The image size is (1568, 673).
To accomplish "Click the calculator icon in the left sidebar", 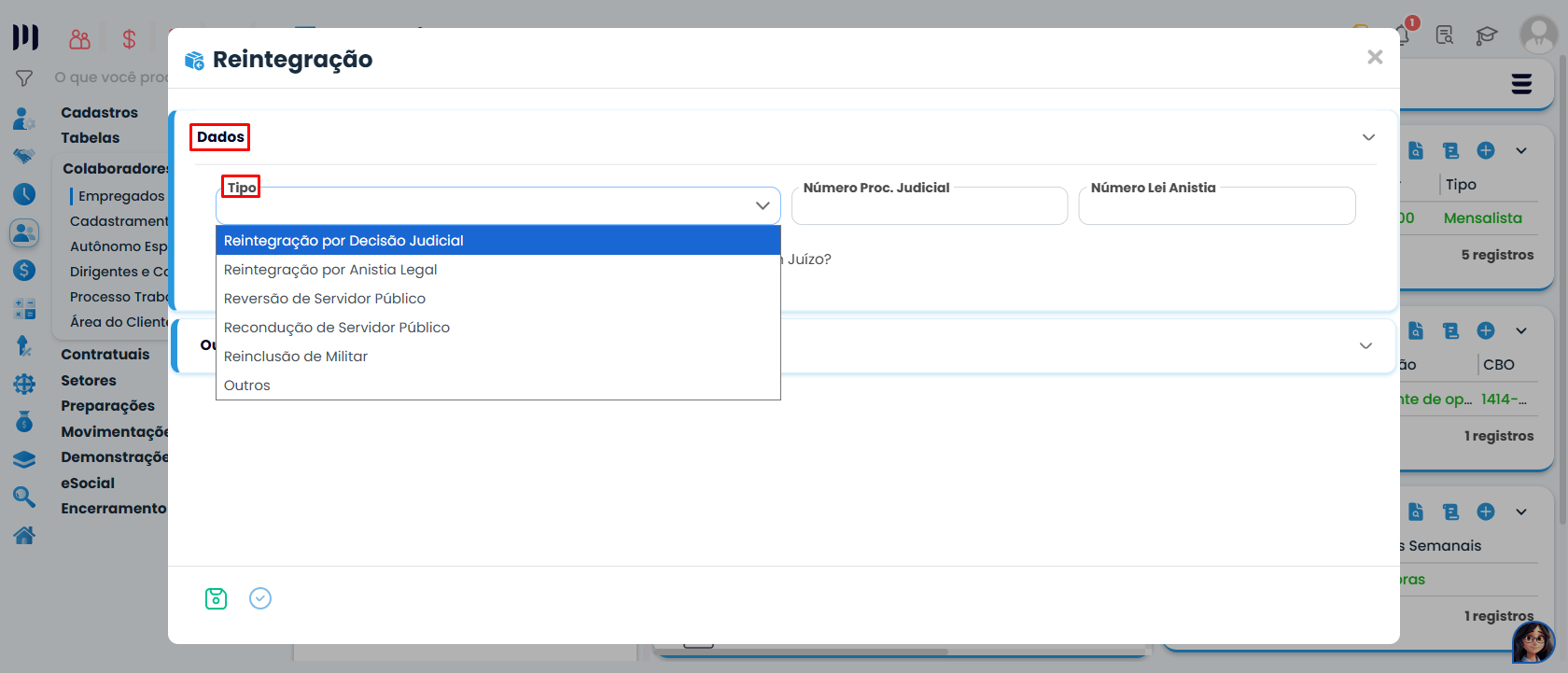I will [x=24, y=308].
